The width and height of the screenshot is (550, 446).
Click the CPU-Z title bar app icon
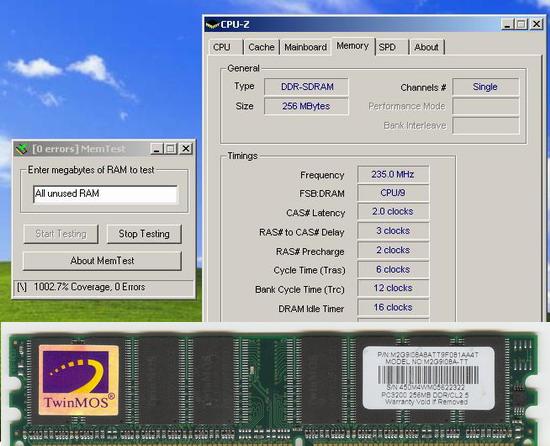click(212, 25)
